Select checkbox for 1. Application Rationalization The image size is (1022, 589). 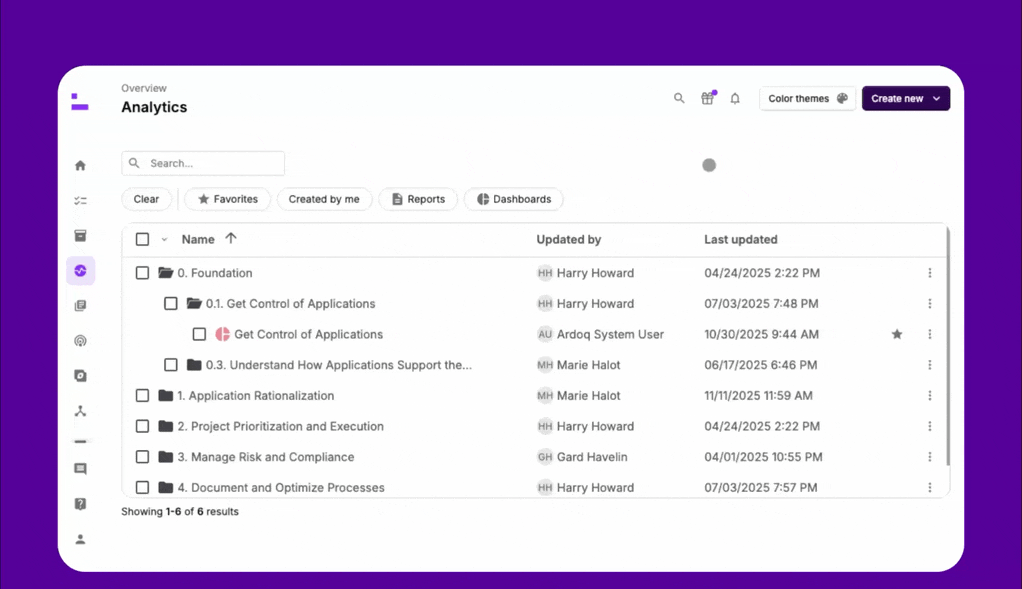142,396
